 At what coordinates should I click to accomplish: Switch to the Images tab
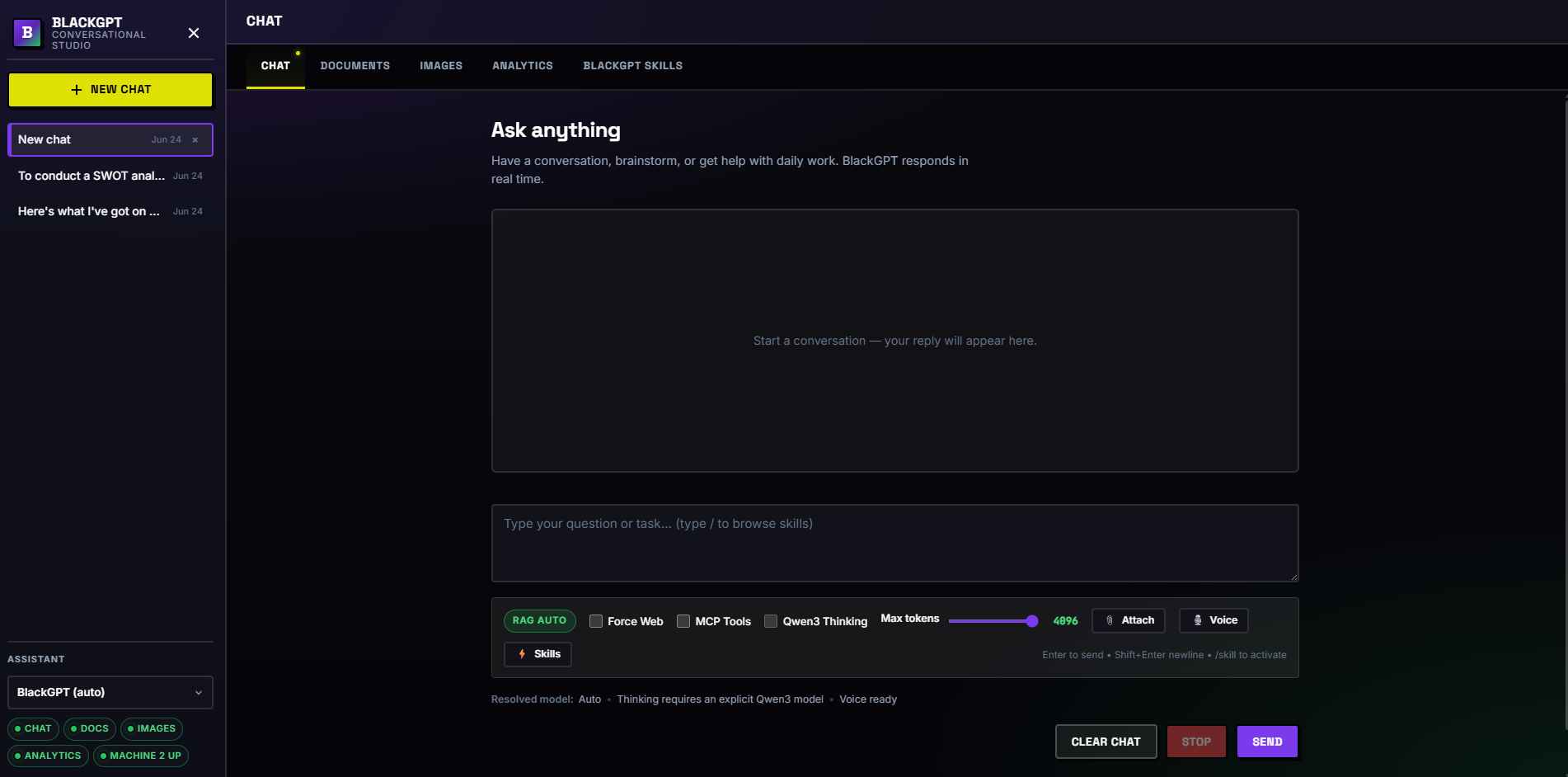click(441, 66)
